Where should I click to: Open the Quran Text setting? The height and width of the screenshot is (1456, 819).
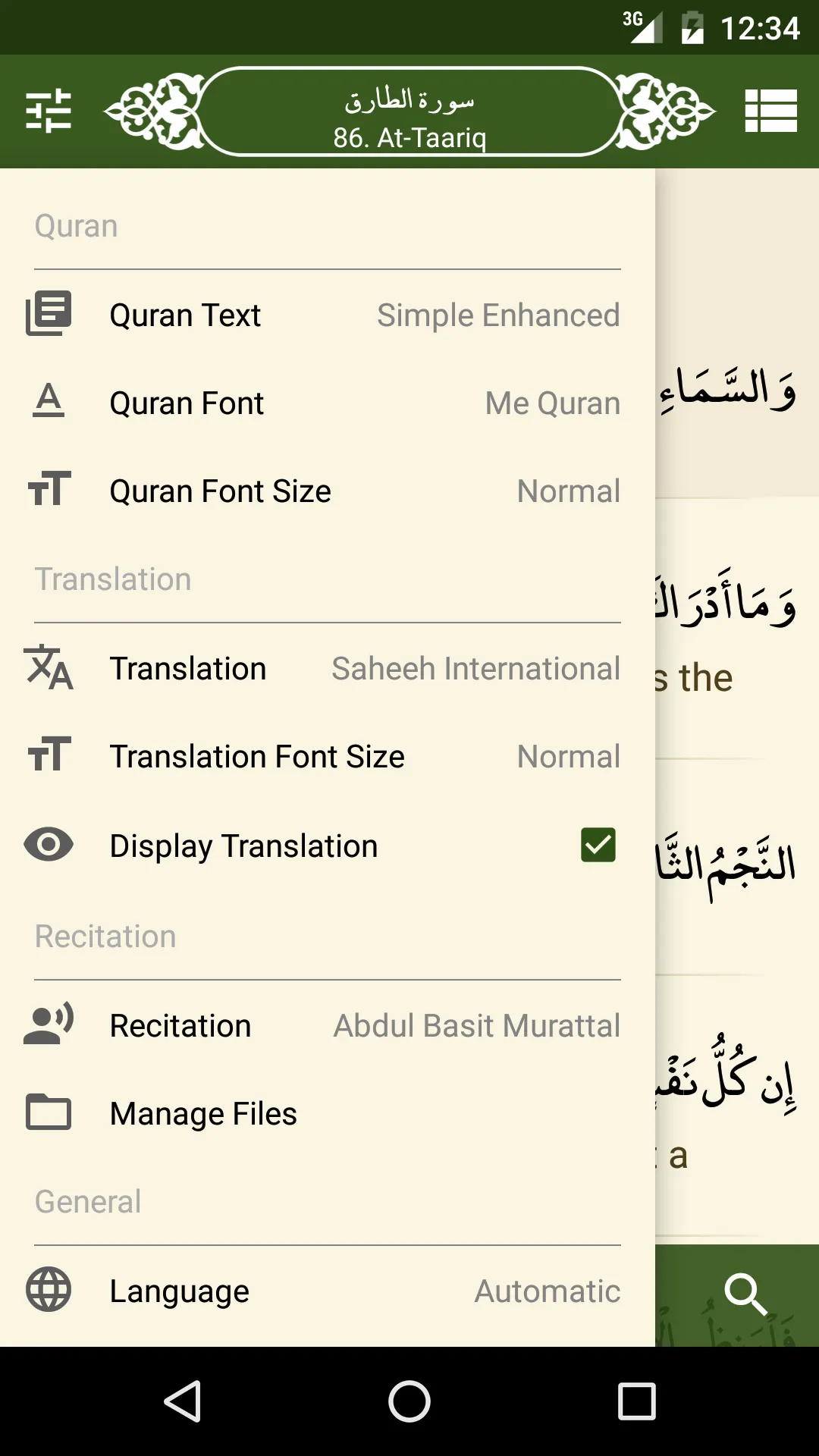pos(328,315)
